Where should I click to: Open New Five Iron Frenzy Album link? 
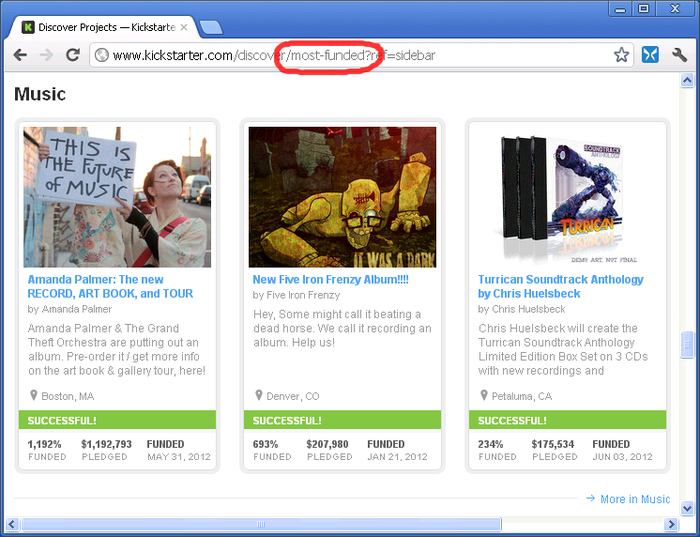330,279
